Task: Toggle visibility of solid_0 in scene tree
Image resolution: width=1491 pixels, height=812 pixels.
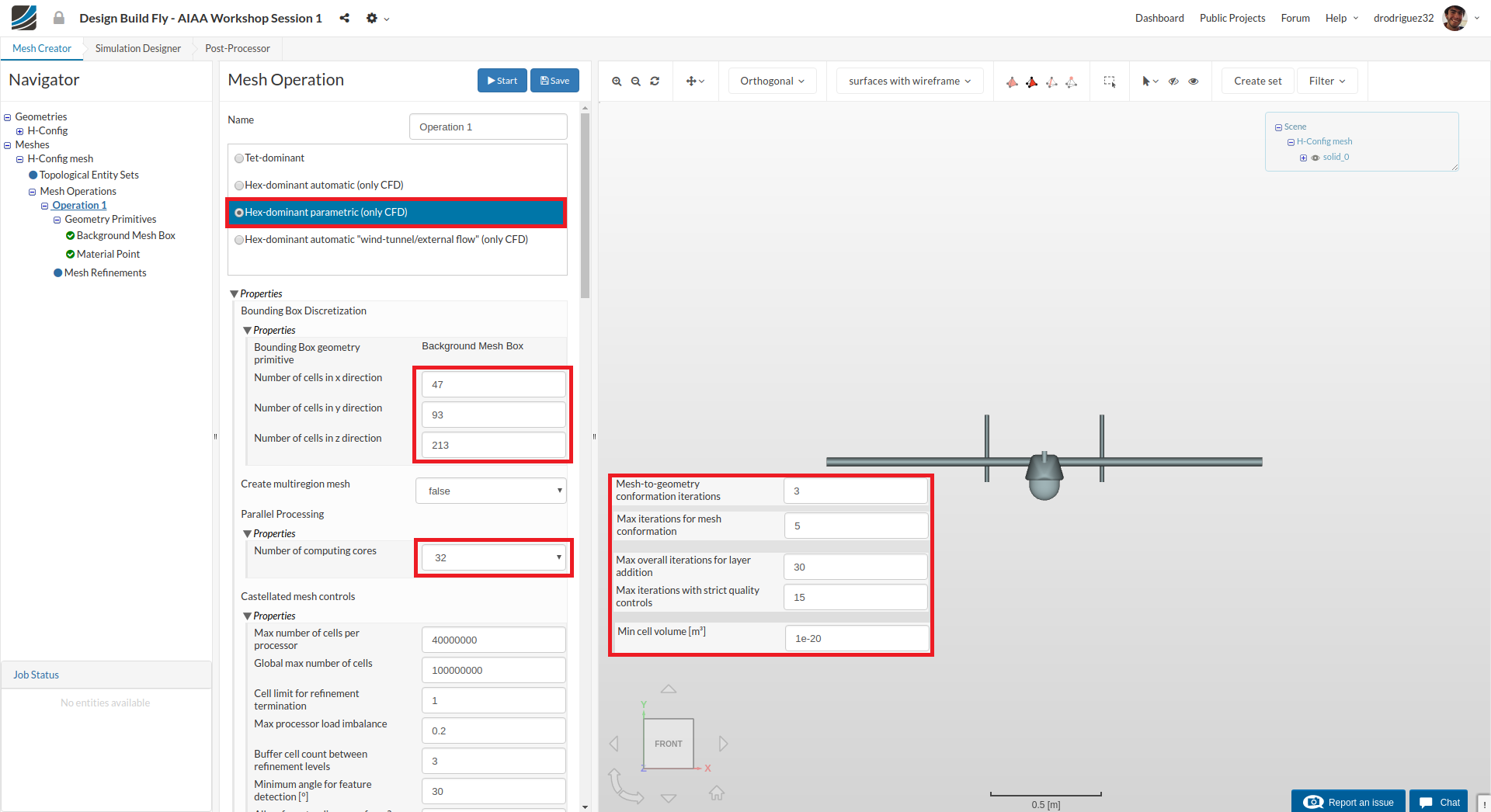Action: coord(1315,158)
